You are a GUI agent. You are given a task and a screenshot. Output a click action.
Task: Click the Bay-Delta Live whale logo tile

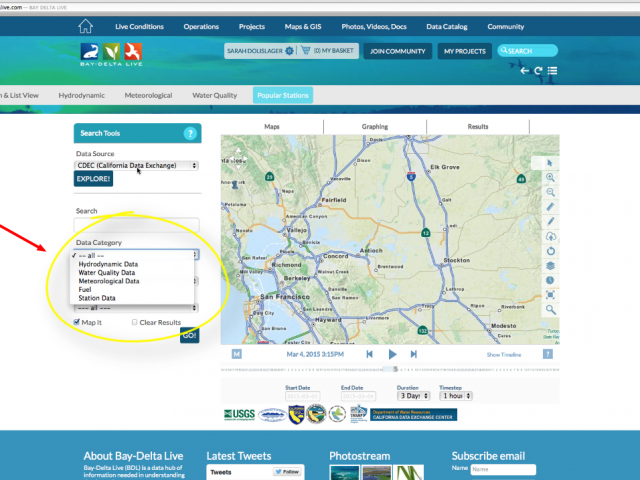89,52
